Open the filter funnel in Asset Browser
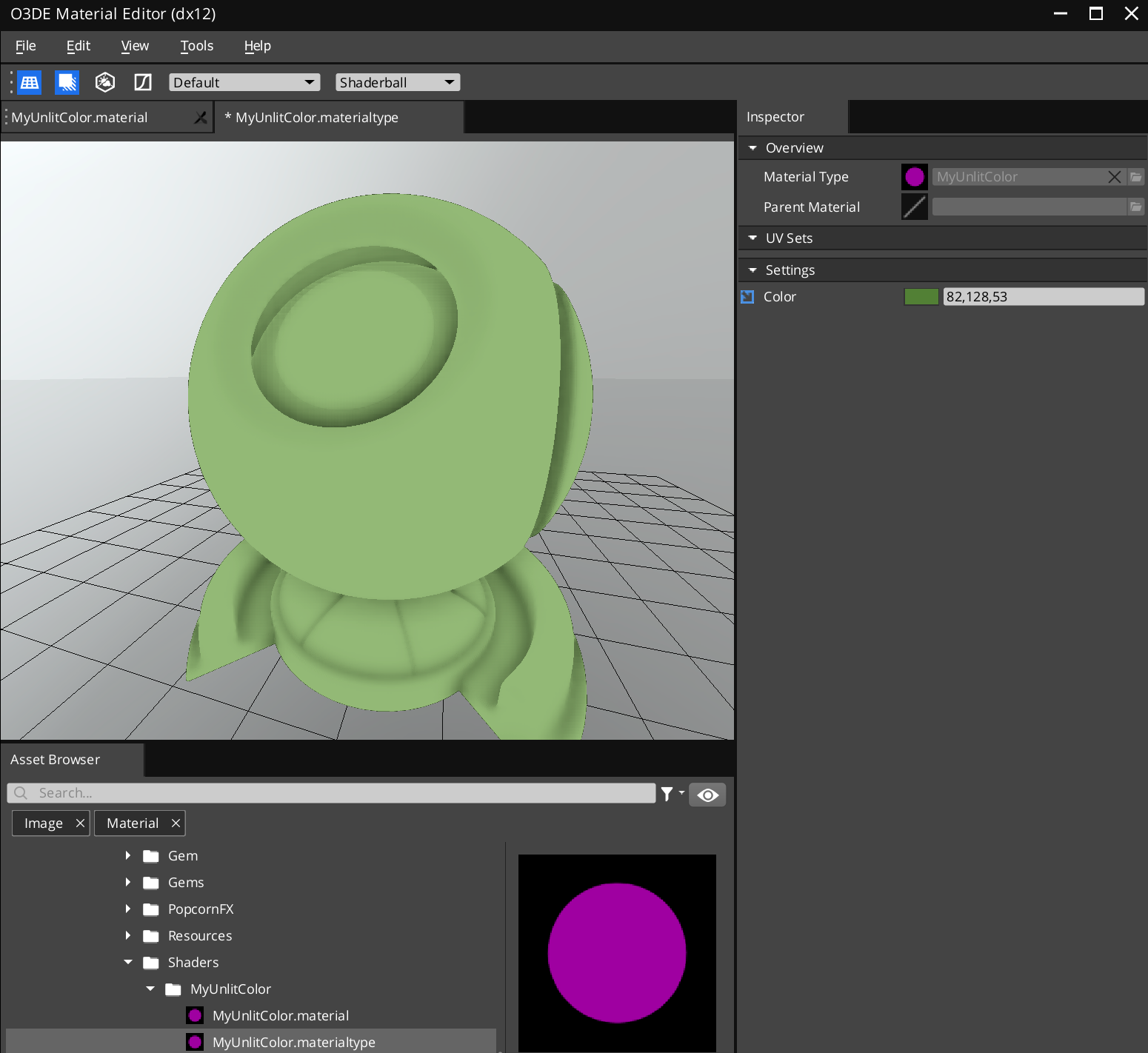 point(667,793)
